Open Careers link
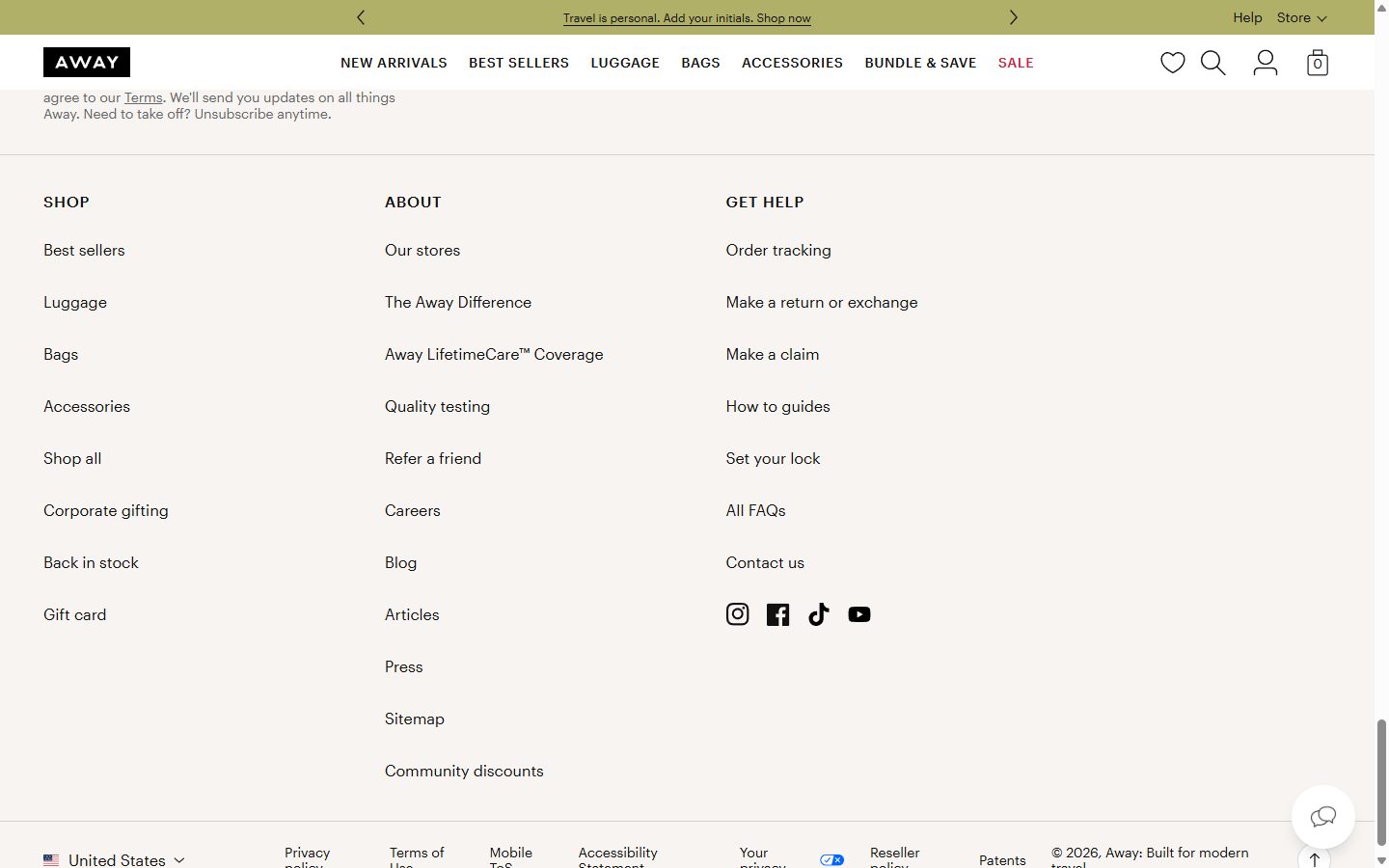The width and height of the screenshot is (1389, 868). (x=413, y=510)
